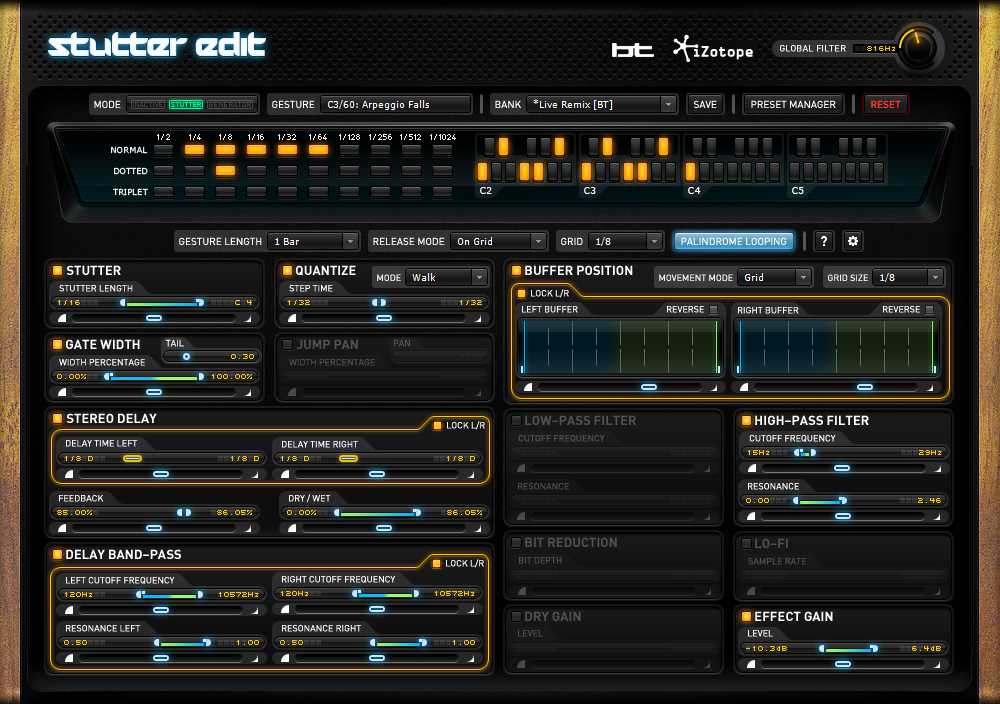Check Left Buffer Reverse box
Screen dimensions: 1000x704
point(714,309)
